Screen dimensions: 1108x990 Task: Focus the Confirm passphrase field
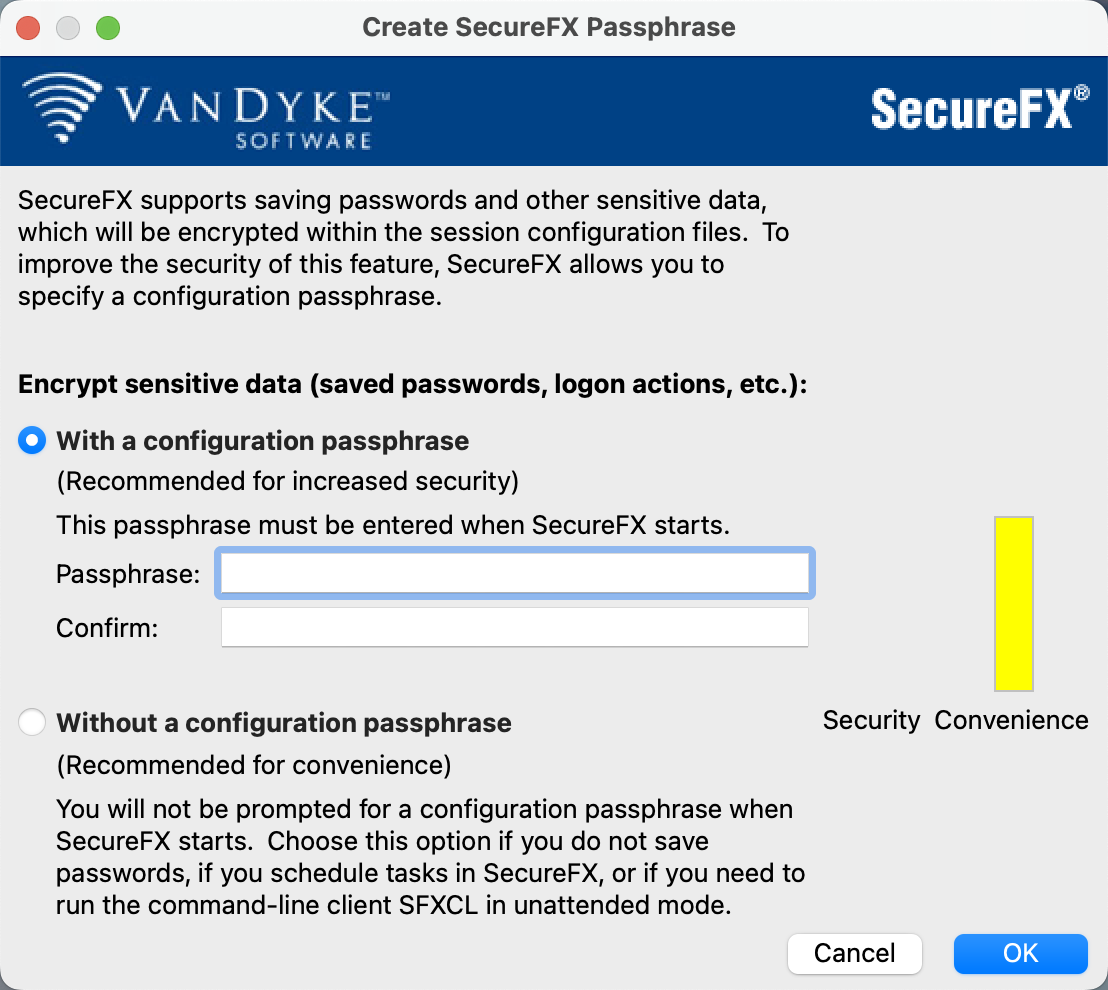coord(514,627)
